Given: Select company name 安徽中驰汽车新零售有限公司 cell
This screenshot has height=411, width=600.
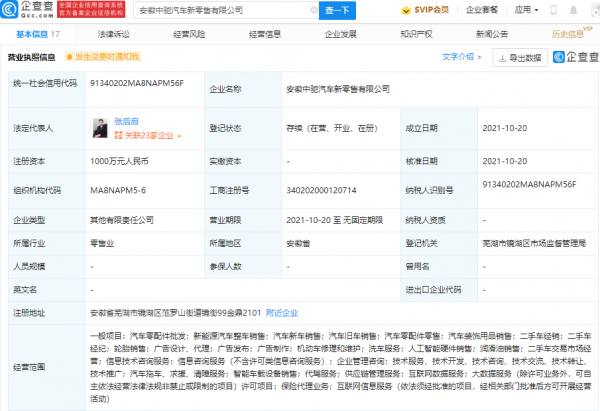Looking at the screenshot, I should pos(338,89).
